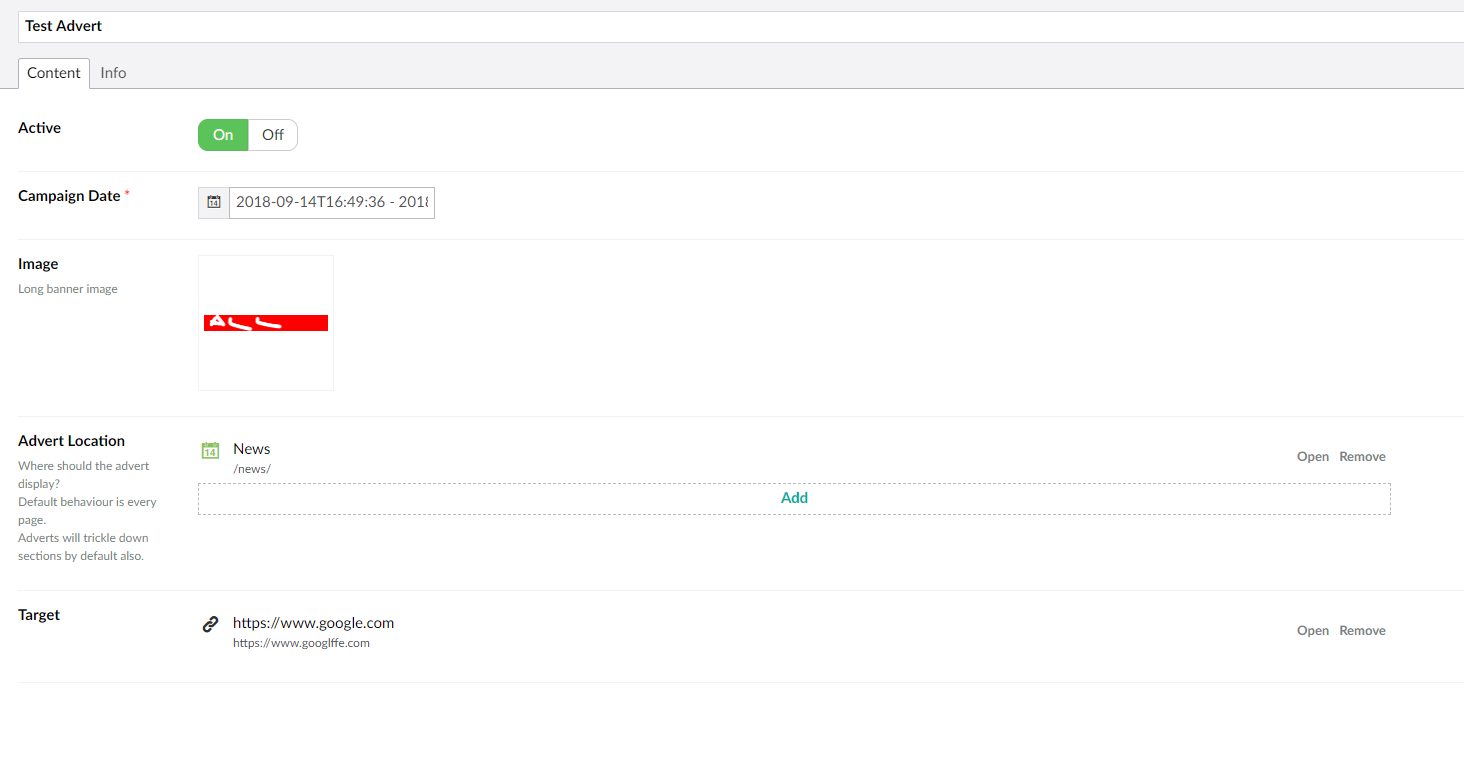Click the /news/ path text
Image resolution: width=1464 pixels, height=757 pixels.
click(252, 469)
